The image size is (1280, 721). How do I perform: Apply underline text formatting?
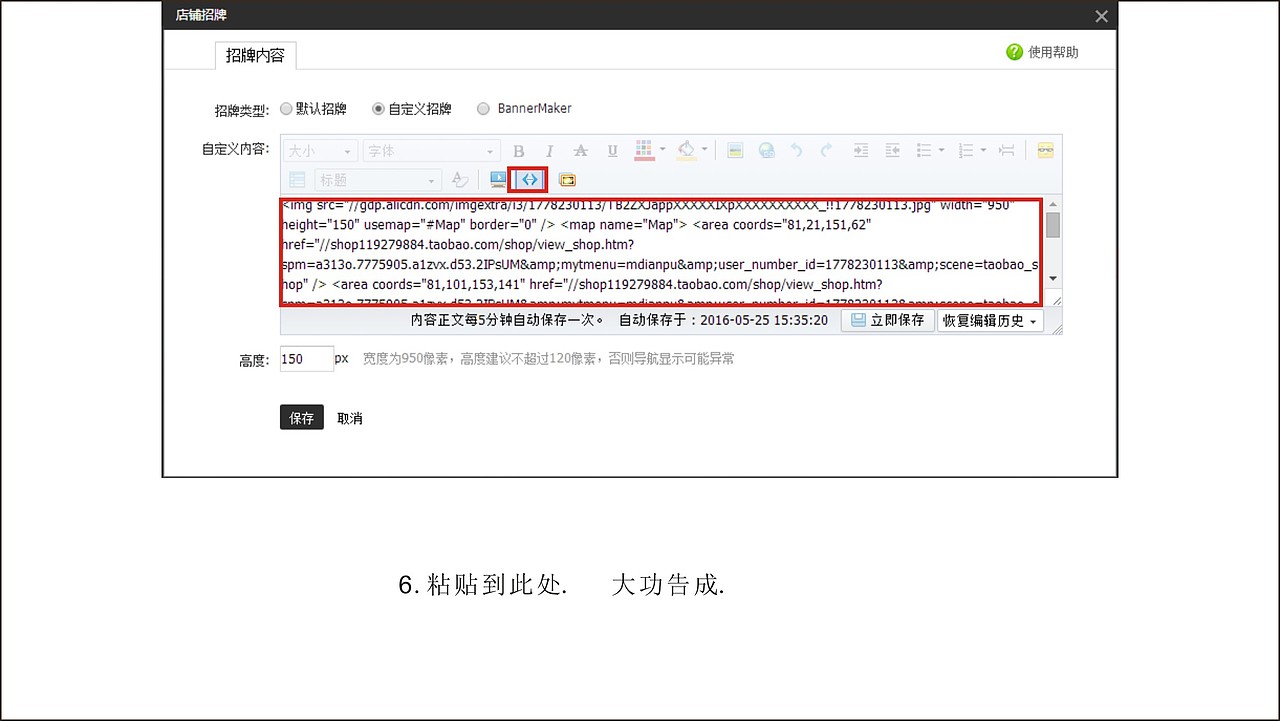(x=612, y=151)
